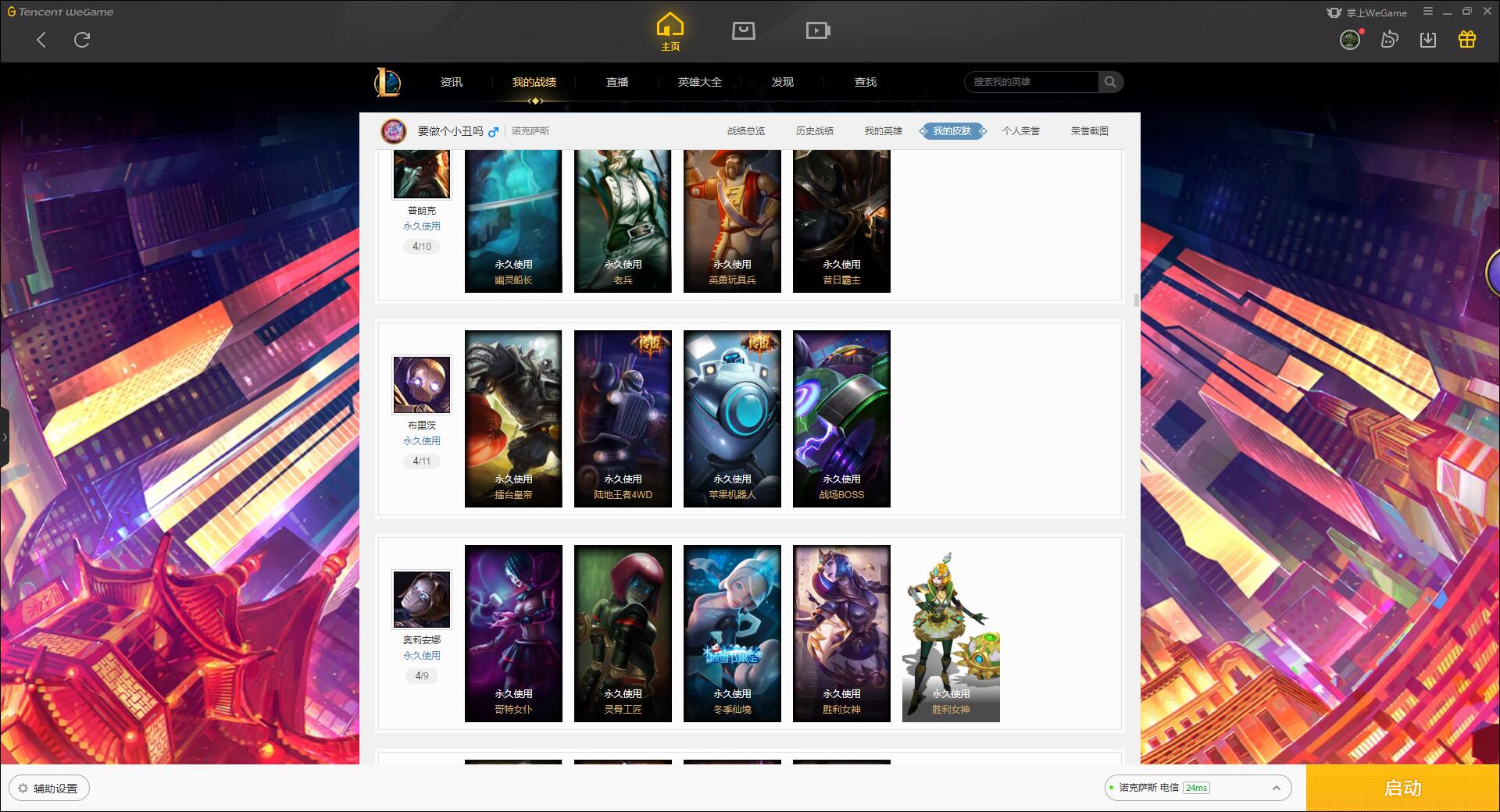Open the 苹果机器人 skin card
1500x812 pixels.
point(732,418)
